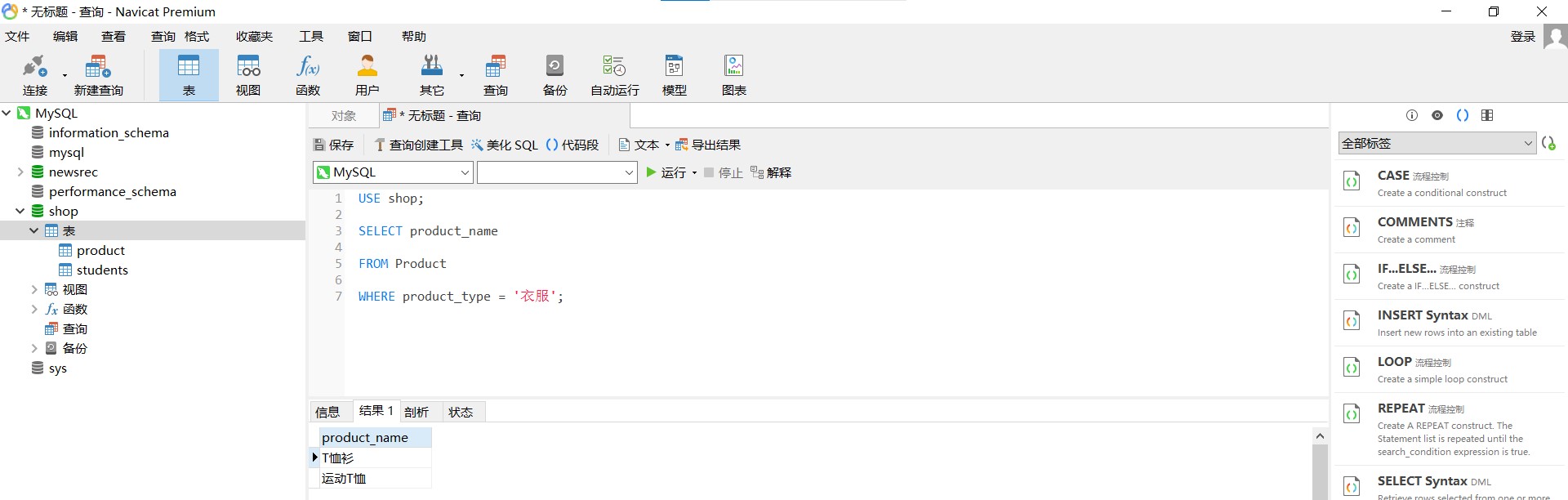
Task: Collapse the MySQL connection tree node
Action: [x=7, y=113]
